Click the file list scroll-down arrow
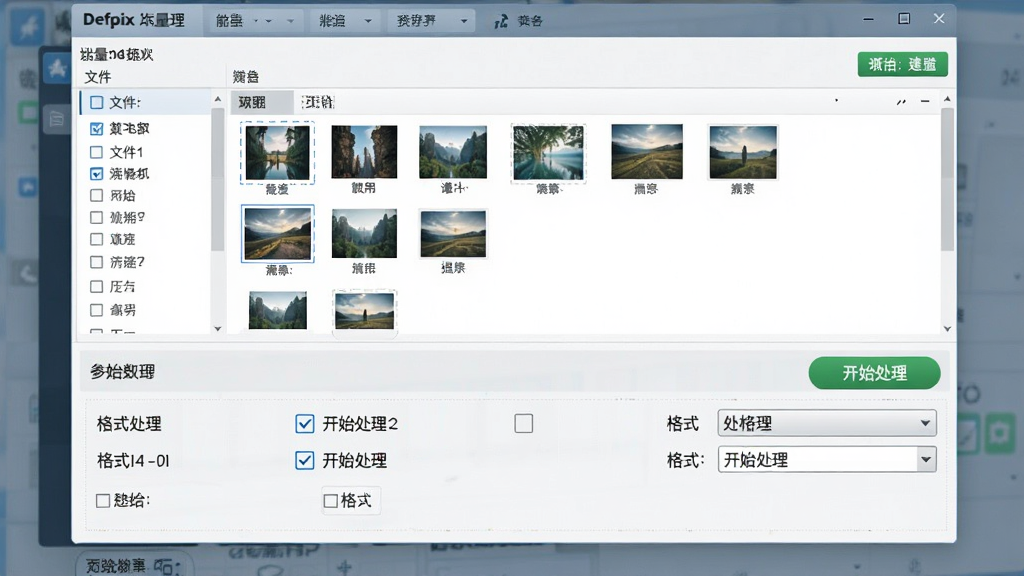Viewport: 1024px width, 576px height. tap(217, 328)
